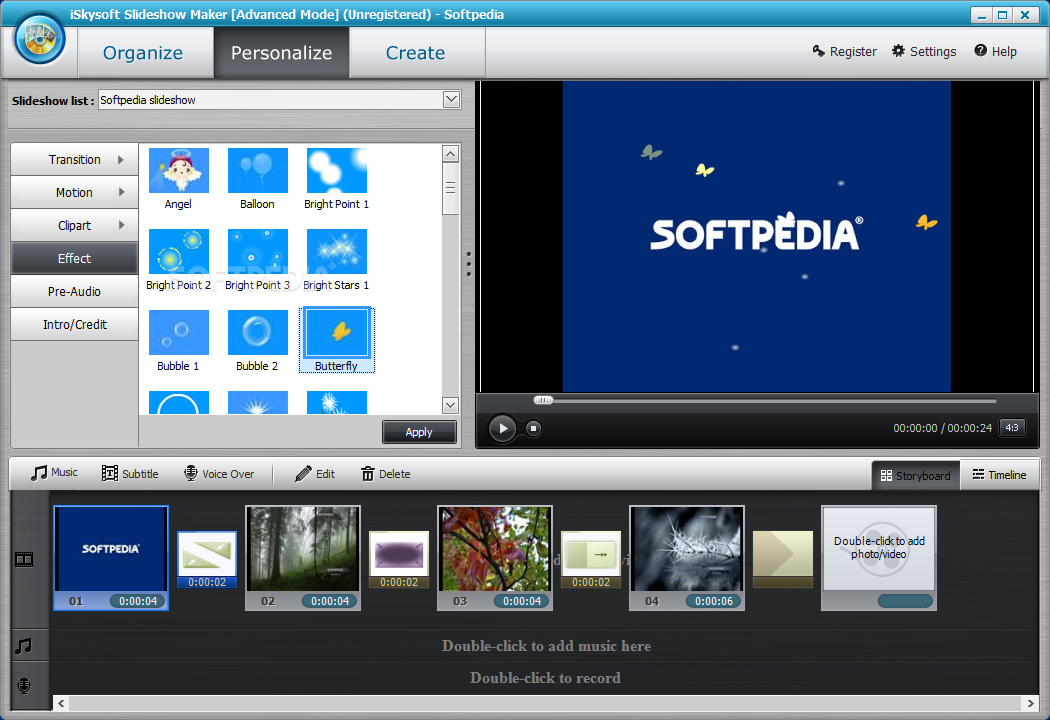This screenshot has height=720, width=1050.
Task: Click the effects list scrollbar thumb
Action: click(451, 188)
